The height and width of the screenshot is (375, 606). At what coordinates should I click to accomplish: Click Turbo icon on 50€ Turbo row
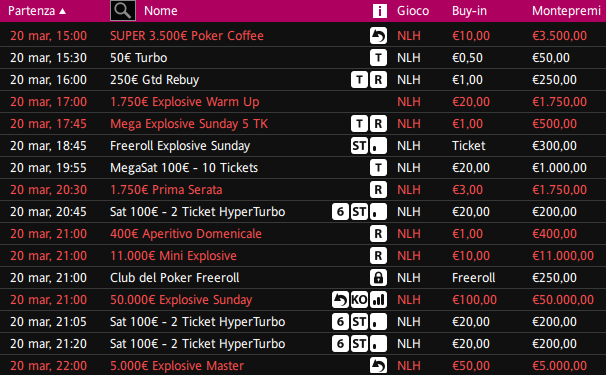378,58
